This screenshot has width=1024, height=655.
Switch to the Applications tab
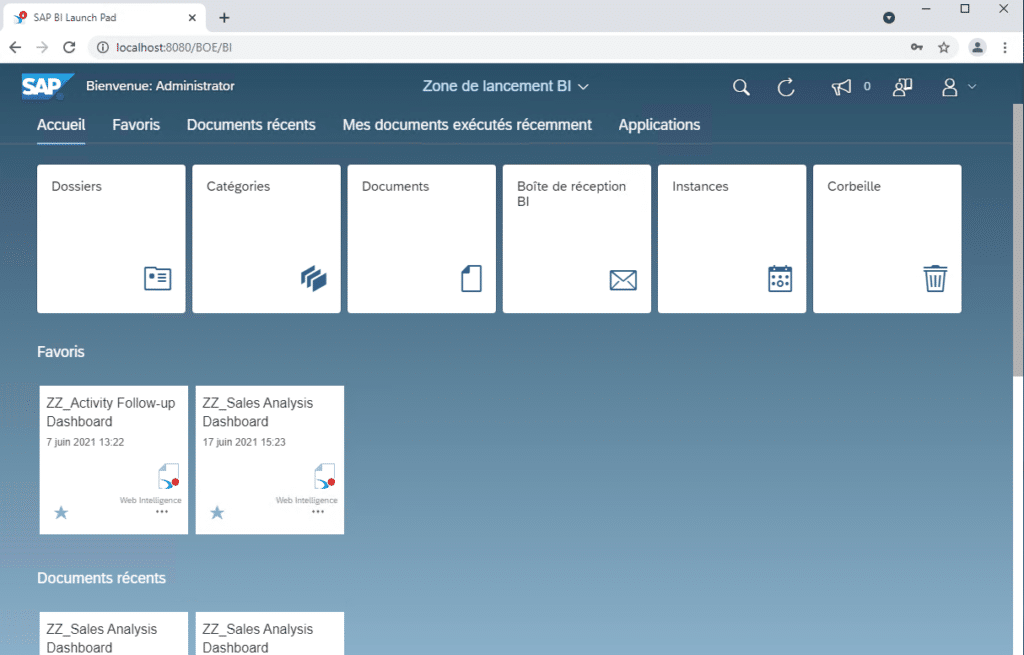point(659,125)
